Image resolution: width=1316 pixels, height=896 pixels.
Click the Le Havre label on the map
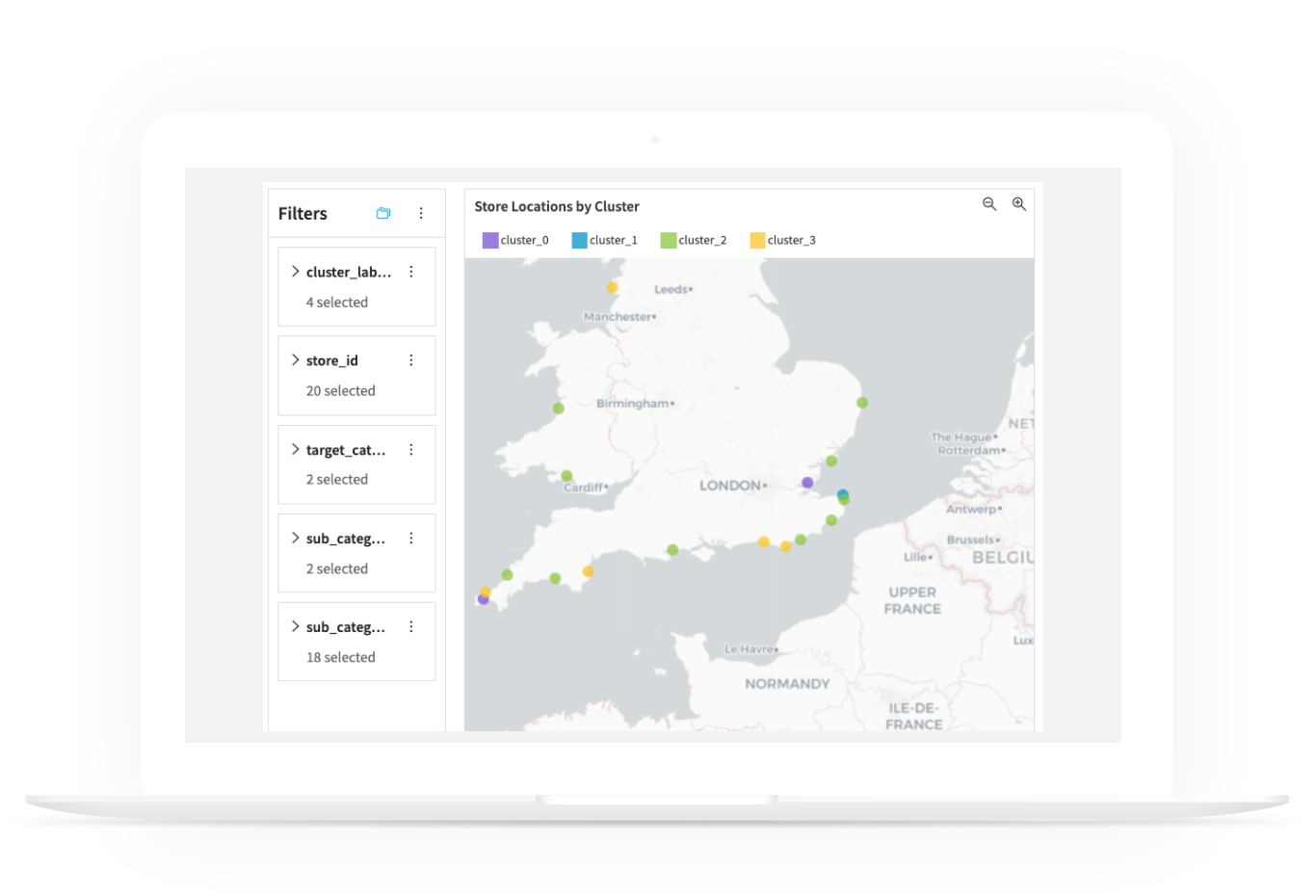750,649
